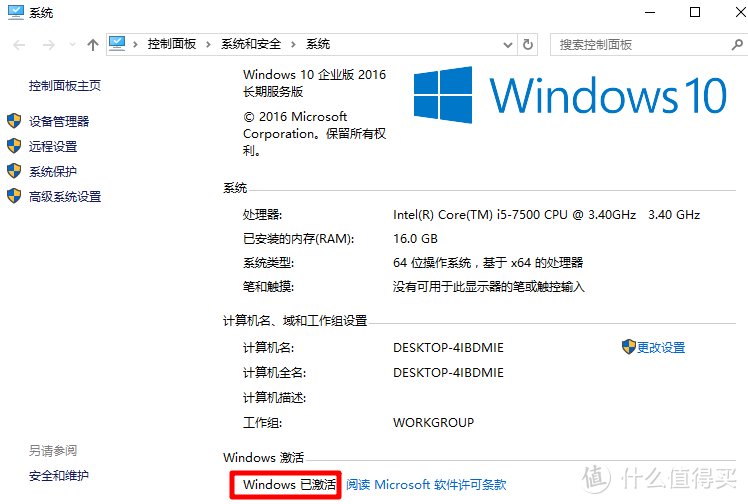
Task: Select 系统 breadcrumb item
Action: [318, 44]
